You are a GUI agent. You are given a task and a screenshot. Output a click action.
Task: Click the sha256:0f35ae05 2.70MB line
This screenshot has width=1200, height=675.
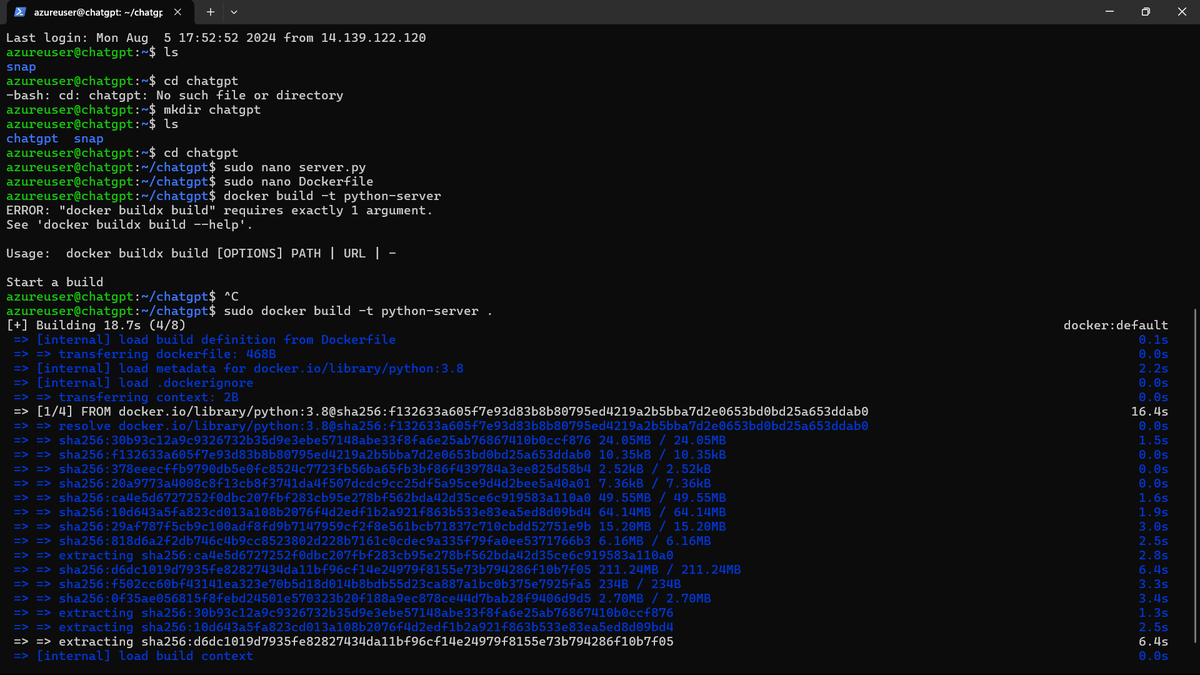[x=362, y=599]
